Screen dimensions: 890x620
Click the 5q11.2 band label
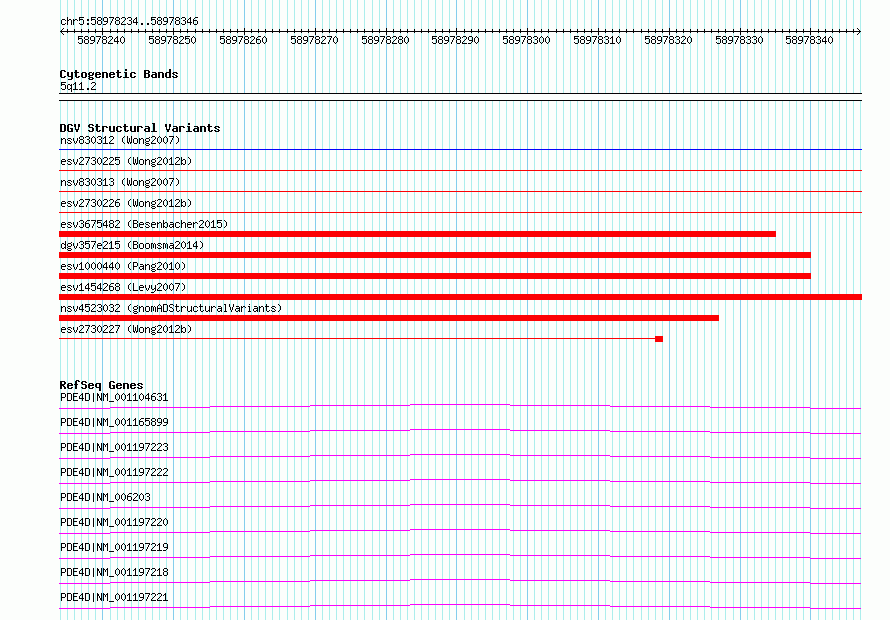click(x=78, y=86)
